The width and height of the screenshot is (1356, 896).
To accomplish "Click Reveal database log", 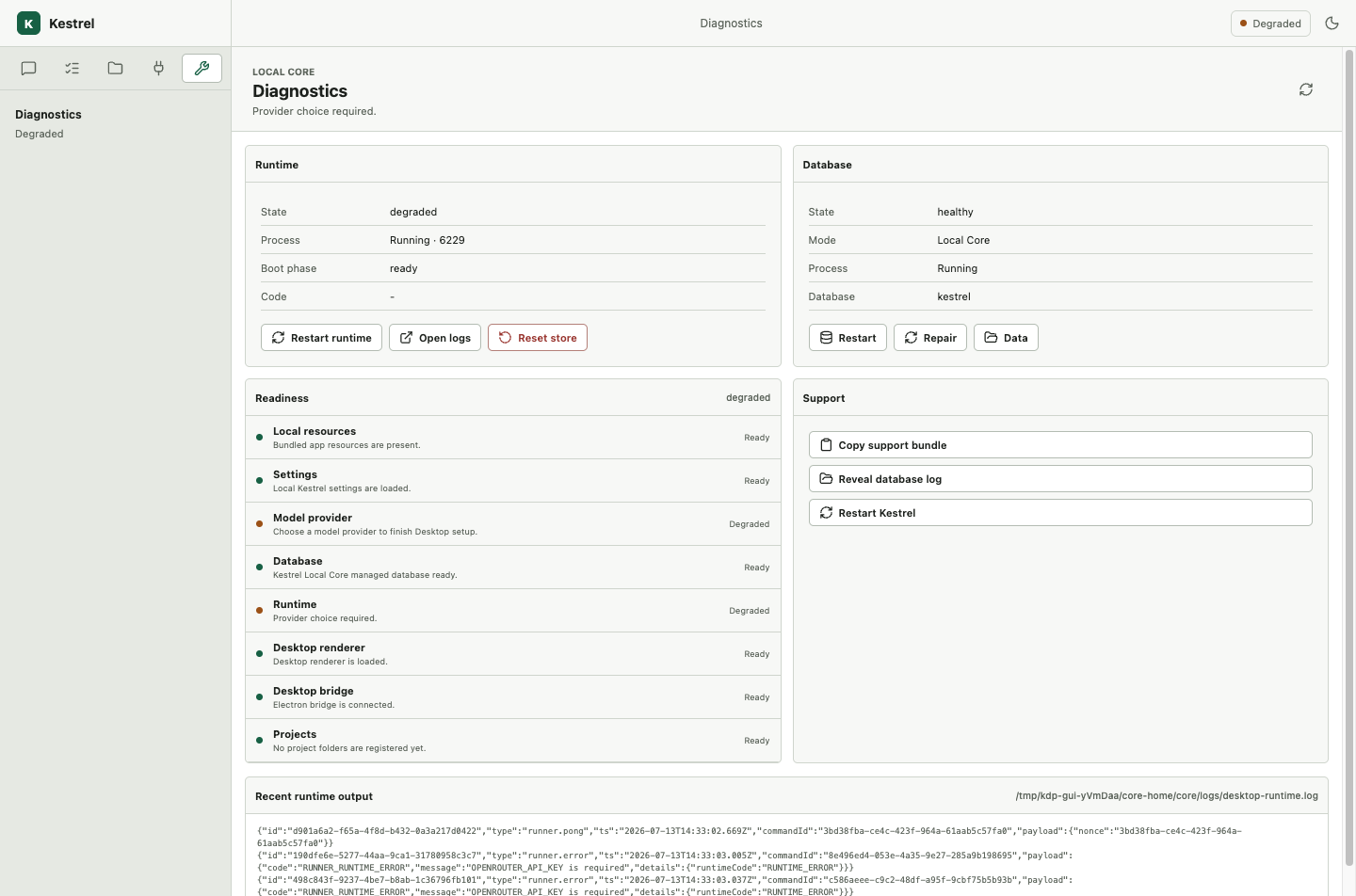I will (1060, 479).
